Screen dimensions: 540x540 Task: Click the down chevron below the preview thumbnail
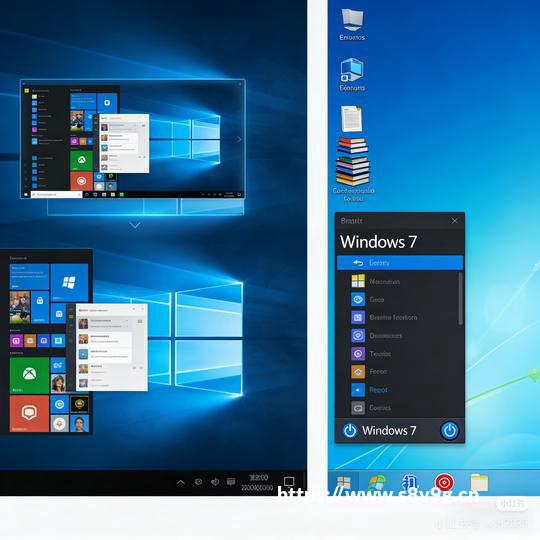(135, 225)
